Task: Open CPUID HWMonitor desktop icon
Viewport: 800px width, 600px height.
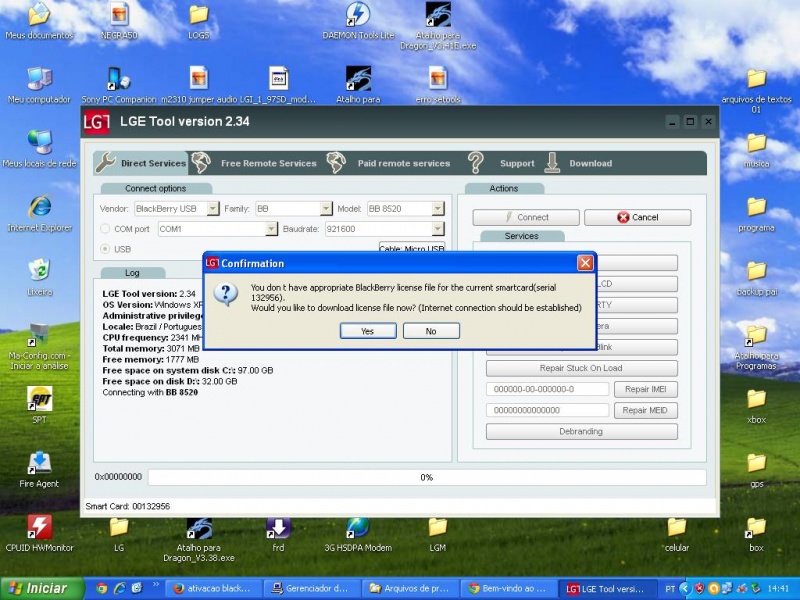Action: click(x=39, y=534)
